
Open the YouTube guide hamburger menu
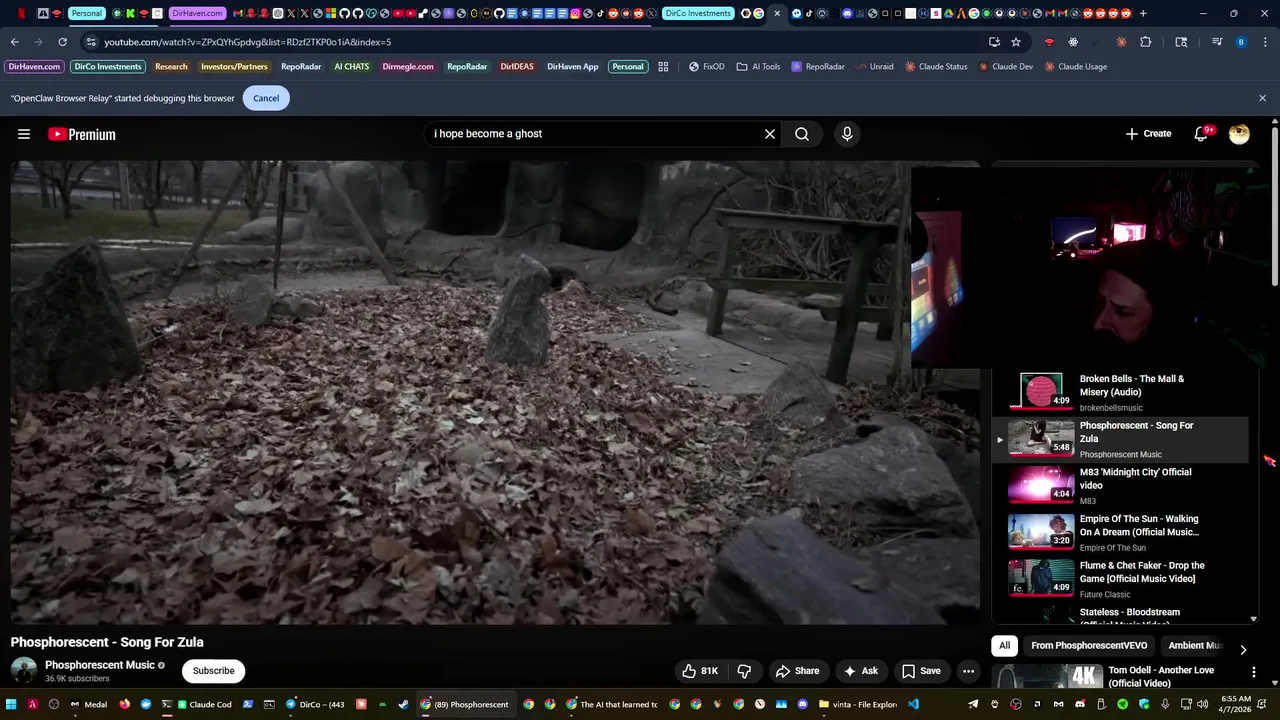(x=24, y=134)
